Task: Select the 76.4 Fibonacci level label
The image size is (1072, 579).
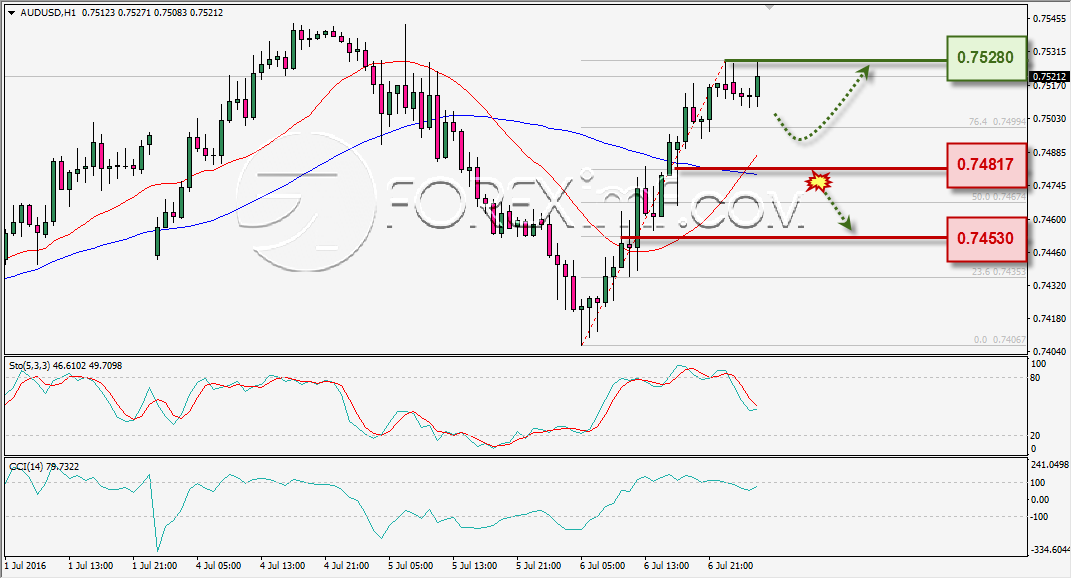Action: 997,122
